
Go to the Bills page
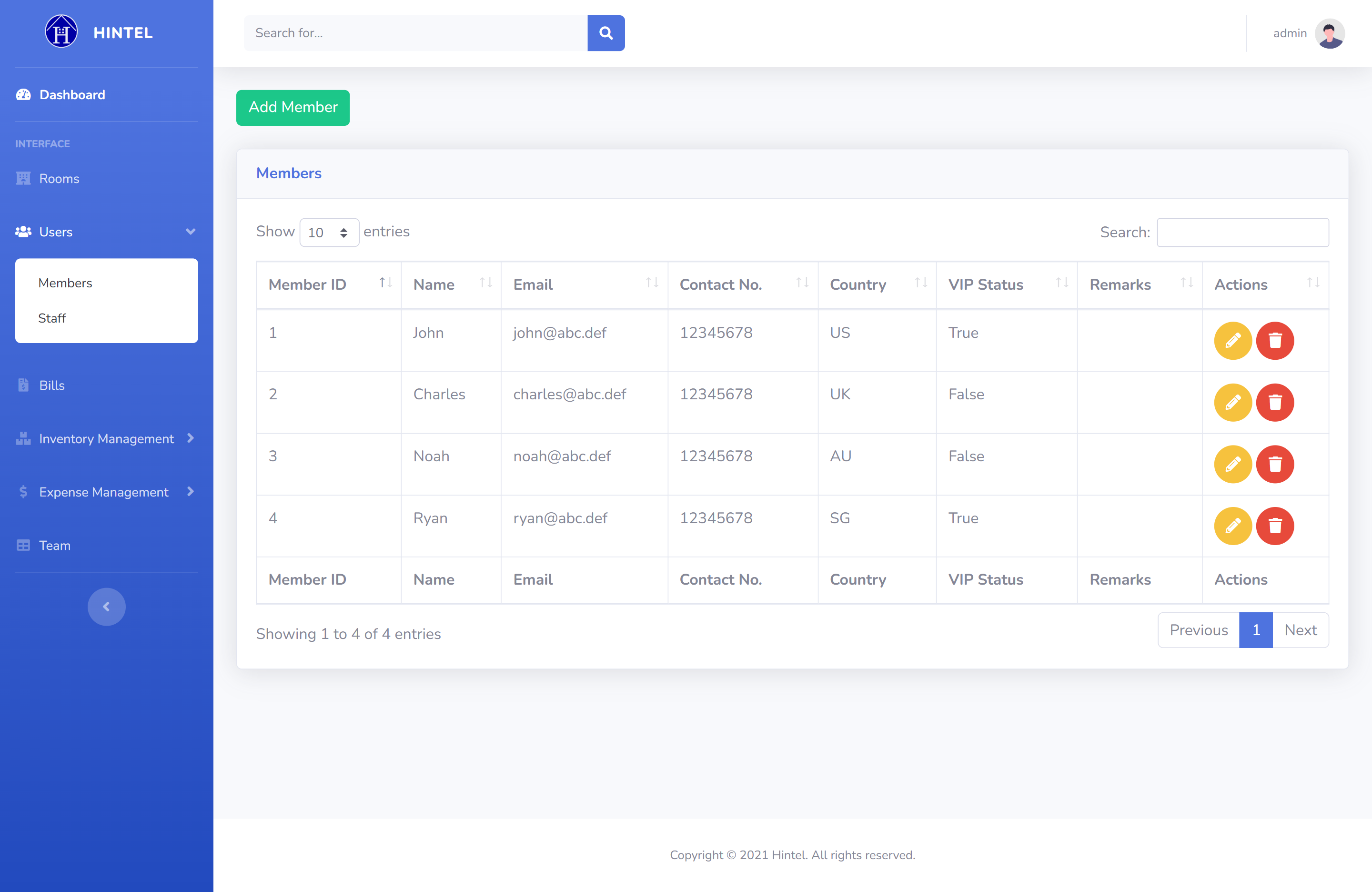coord(51,385)
